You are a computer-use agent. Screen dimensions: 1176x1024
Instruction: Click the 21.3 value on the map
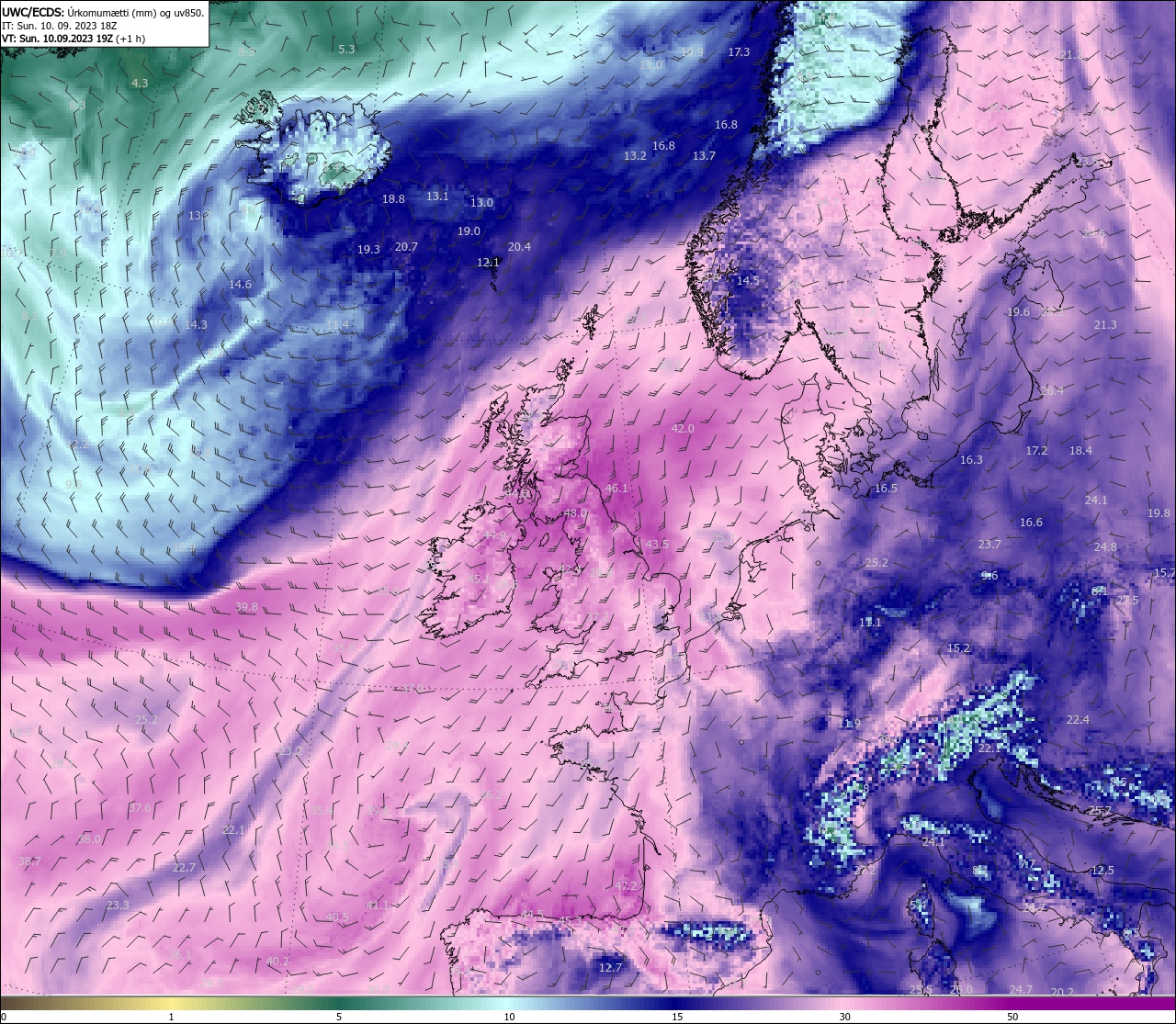click(x=1105, y=325)
